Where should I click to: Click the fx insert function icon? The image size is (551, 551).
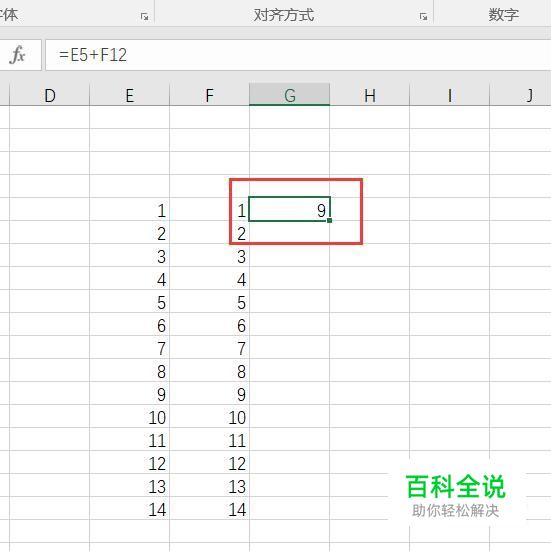pos(18,55)
